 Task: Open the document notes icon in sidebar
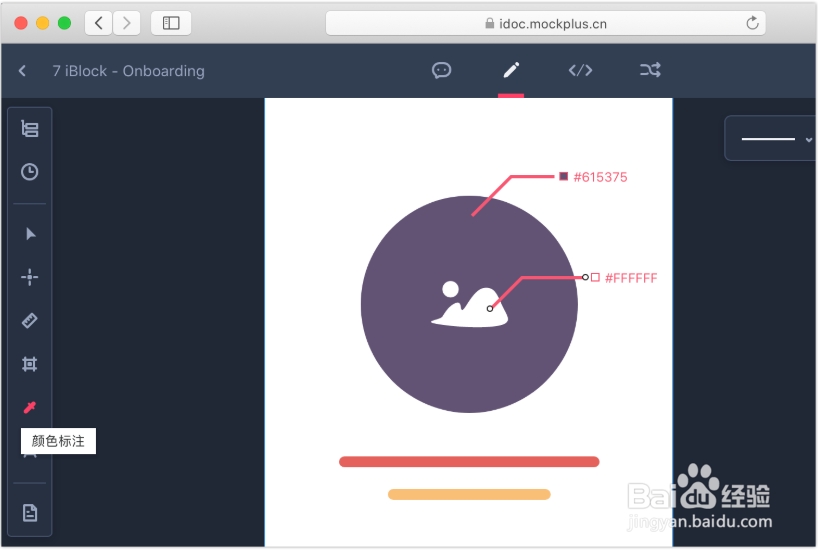coord(30,513)
